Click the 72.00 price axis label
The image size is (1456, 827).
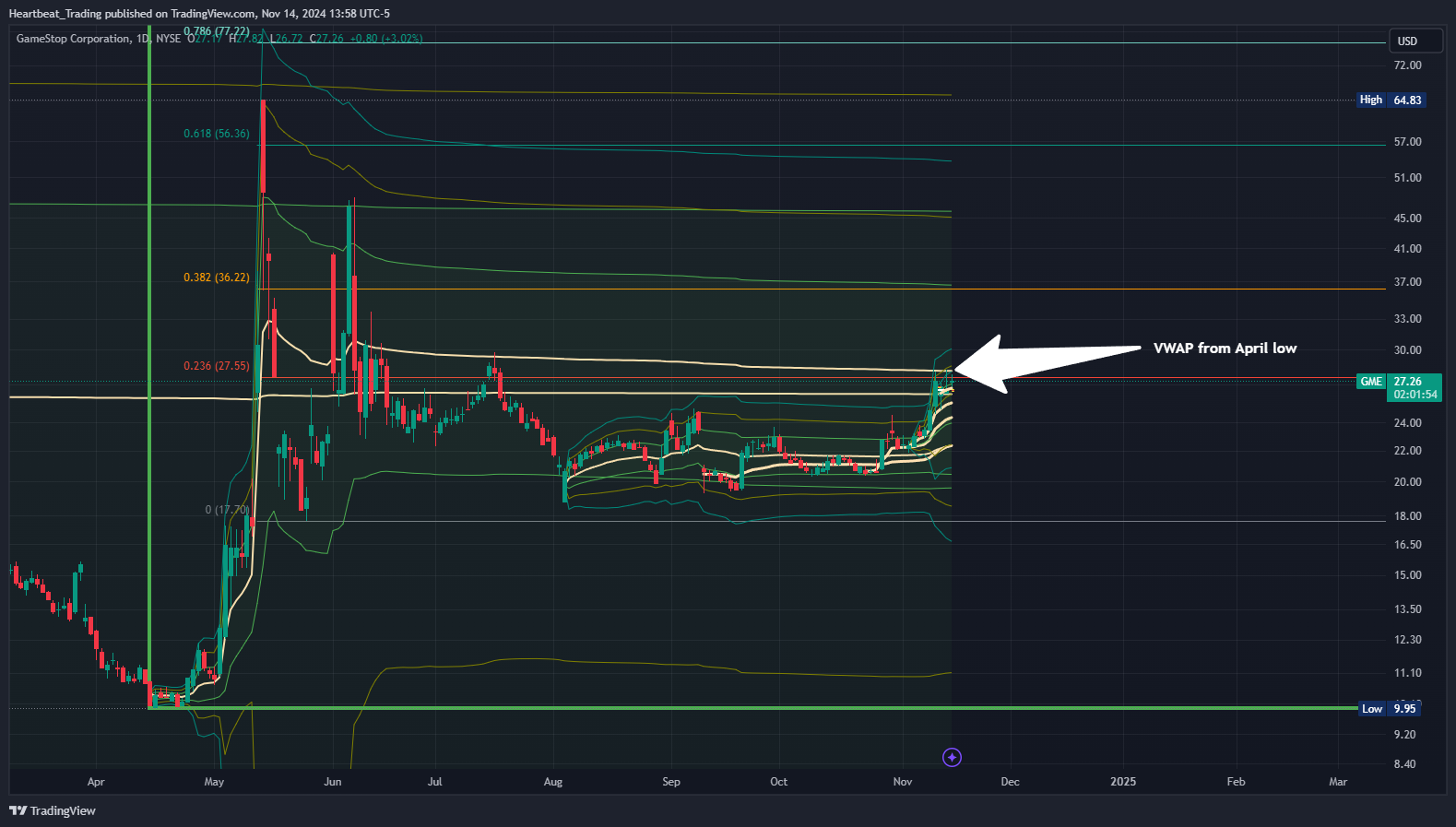[x=1408, y=65]
